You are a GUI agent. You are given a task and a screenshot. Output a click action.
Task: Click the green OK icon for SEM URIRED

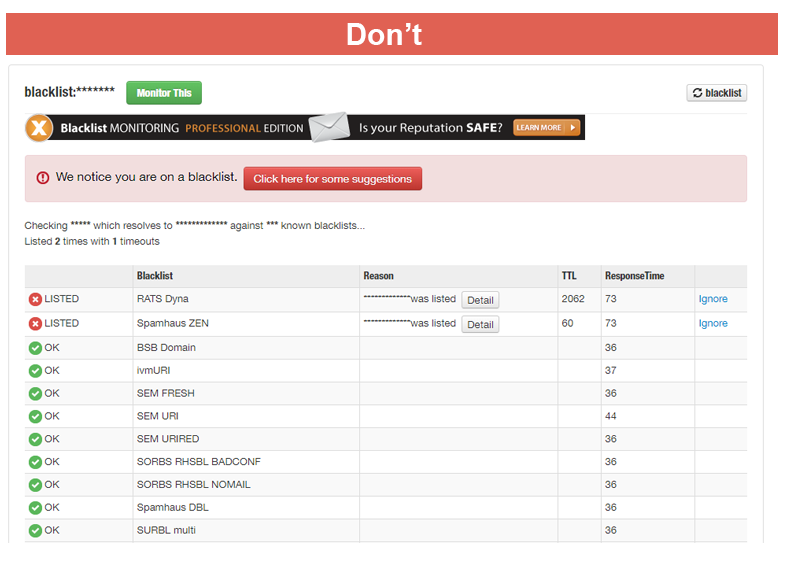35,439
